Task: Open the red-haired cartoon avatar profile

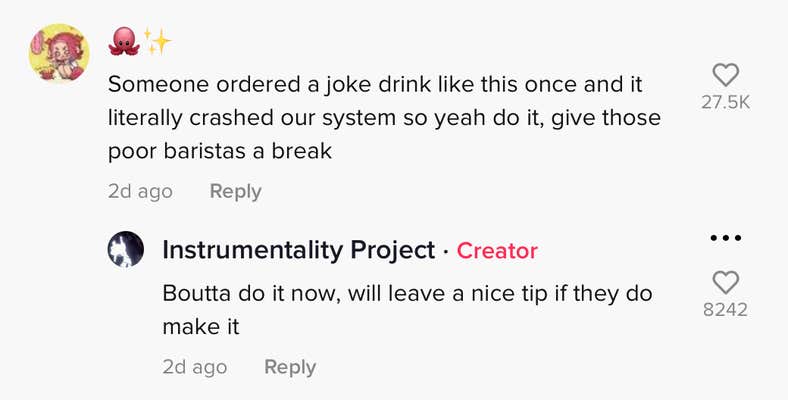Action: tap(59, 52)
